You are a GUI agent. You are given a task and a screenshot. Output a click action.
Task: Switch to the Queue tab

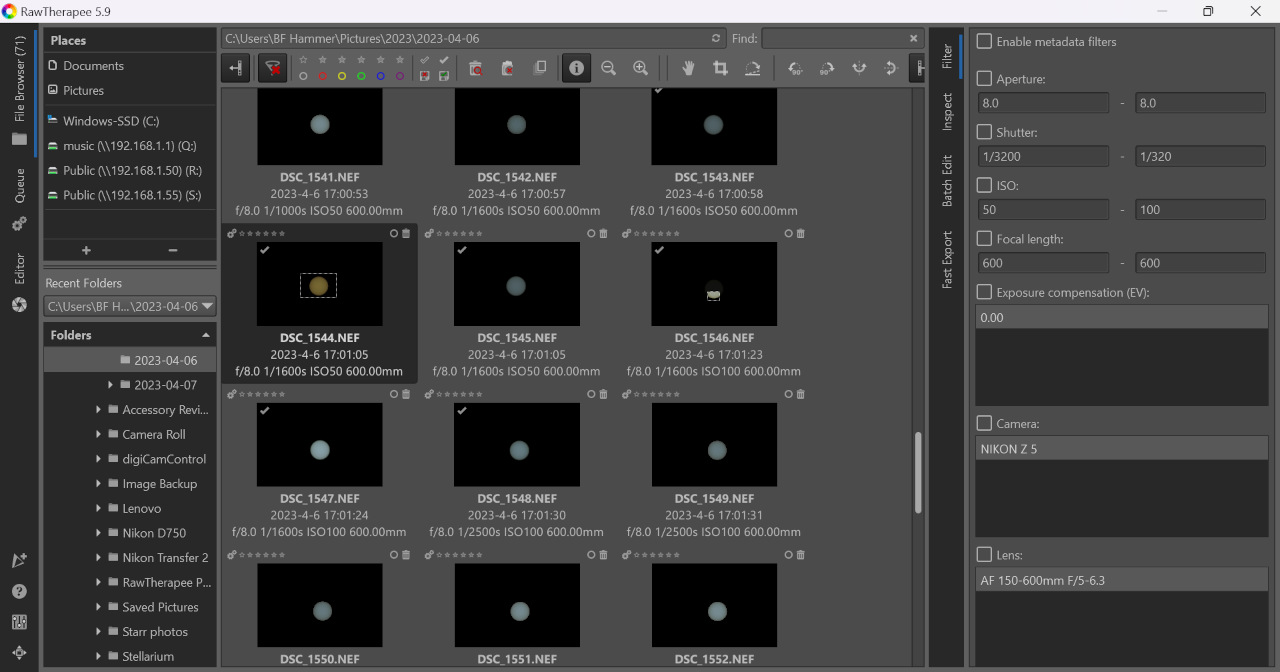(19, 186)
